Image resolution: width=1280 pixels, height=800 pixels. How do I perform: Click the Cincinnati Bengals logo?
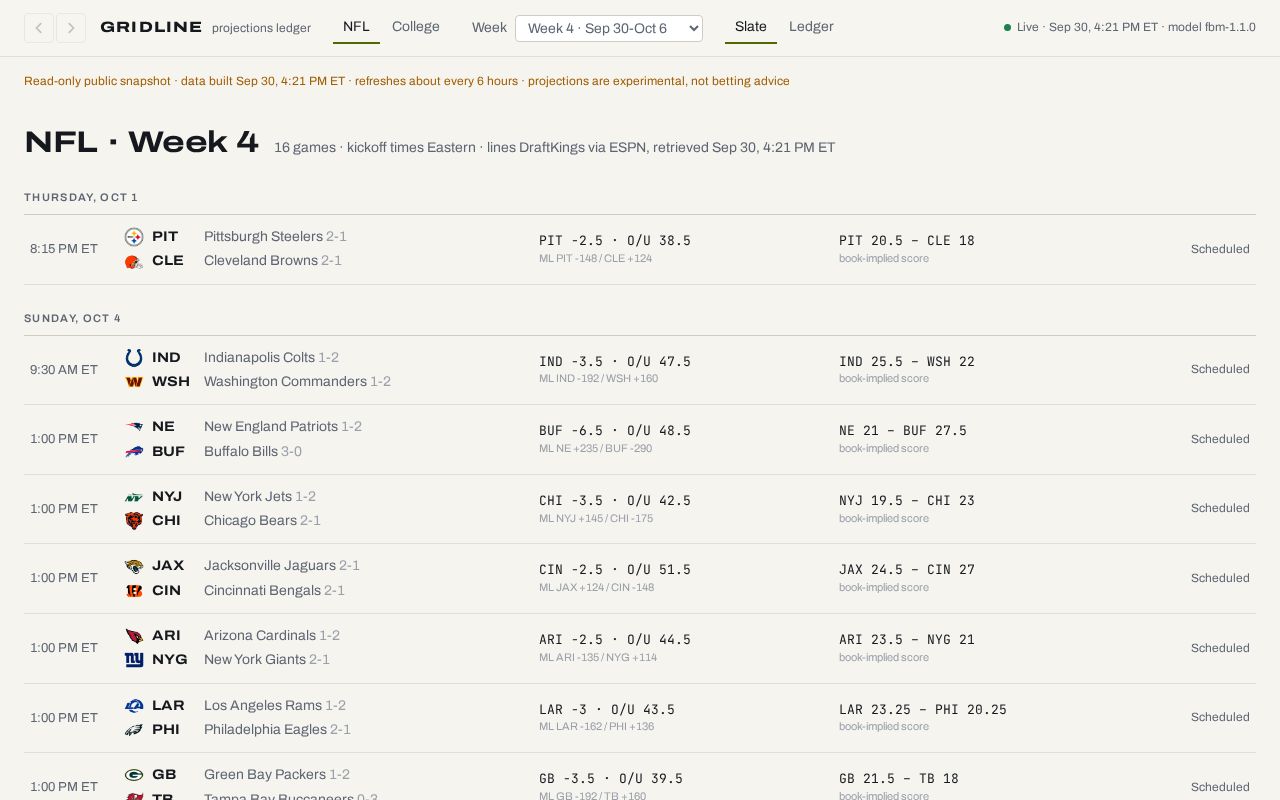coord(134,591)
